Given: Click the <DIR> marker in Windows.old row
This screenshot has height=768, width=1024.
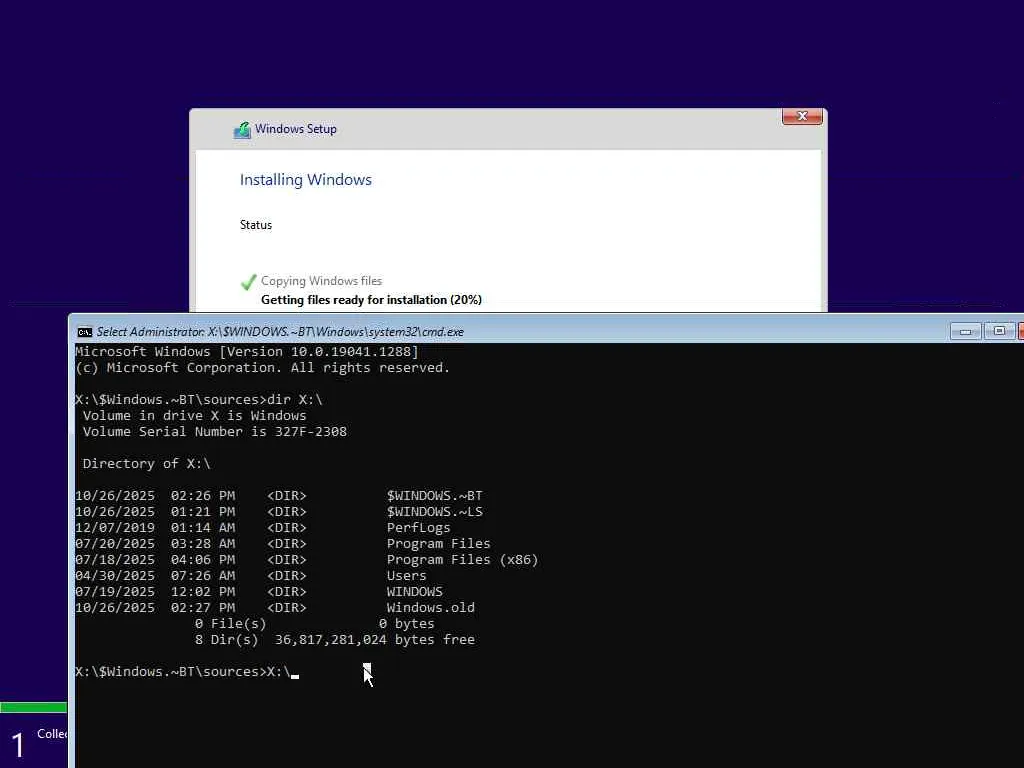Looking at the screenshot, I should coord(287,607).
